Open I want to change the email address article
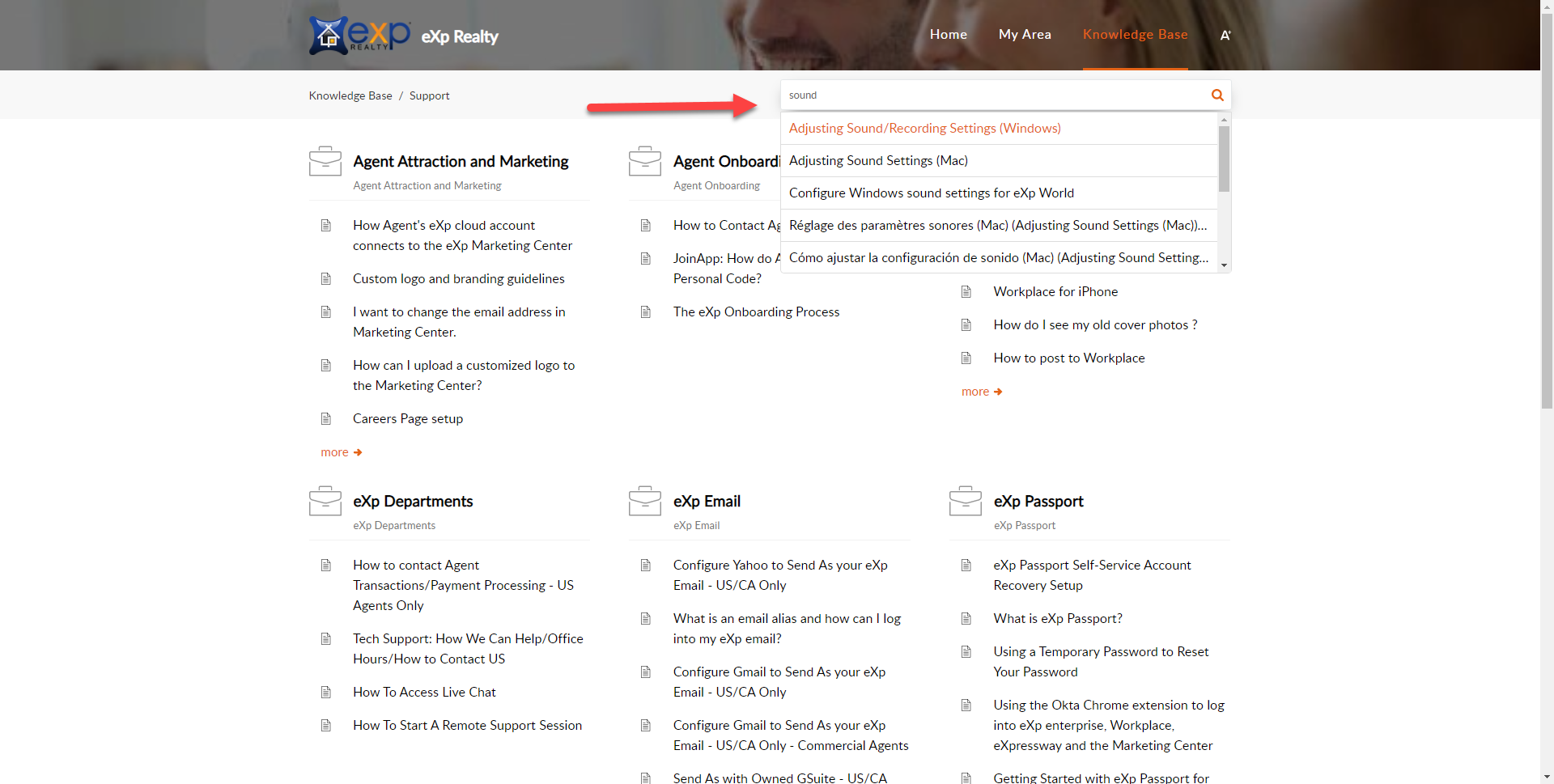Image resolution: width=1554 pixels, height=784 pixels. (x=459, y=321)
